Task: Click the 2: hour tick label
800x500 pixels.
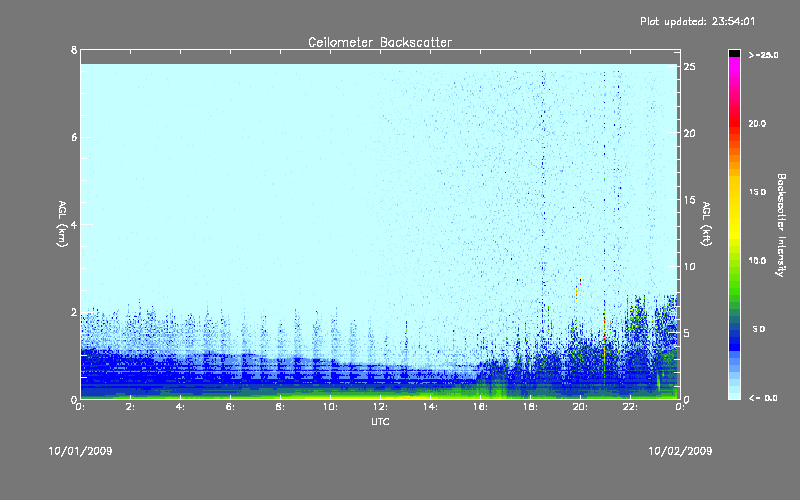Action: 130,407
